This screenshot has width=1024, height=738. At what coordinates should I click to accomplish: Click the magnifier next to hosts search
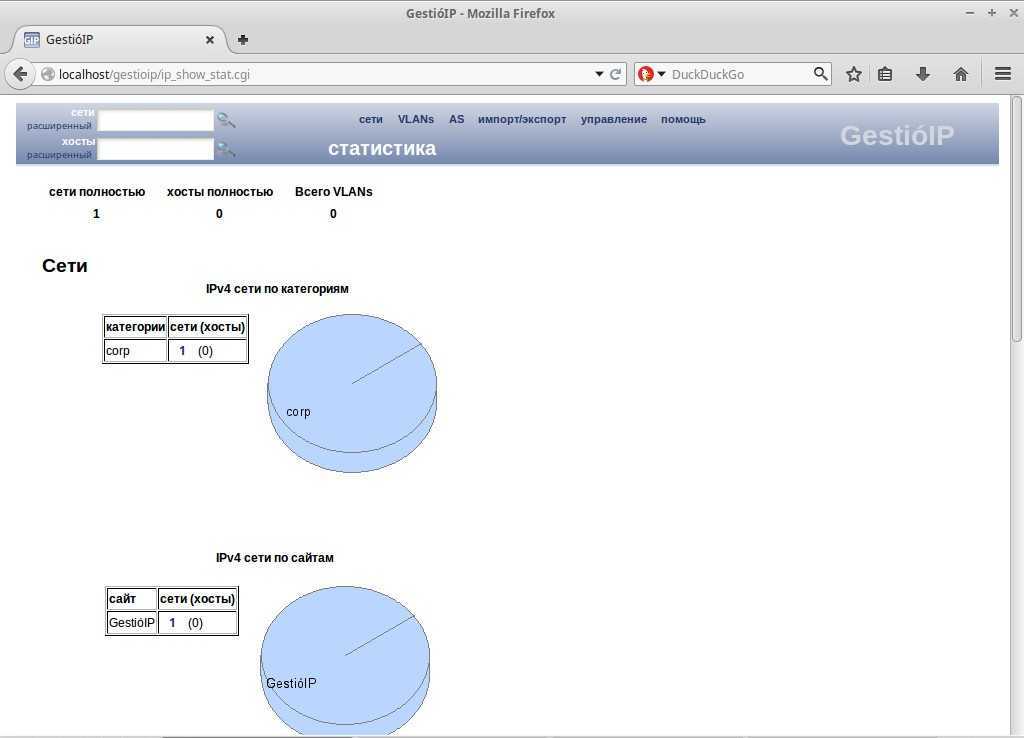pyautogui.click(x=226, y=149)
